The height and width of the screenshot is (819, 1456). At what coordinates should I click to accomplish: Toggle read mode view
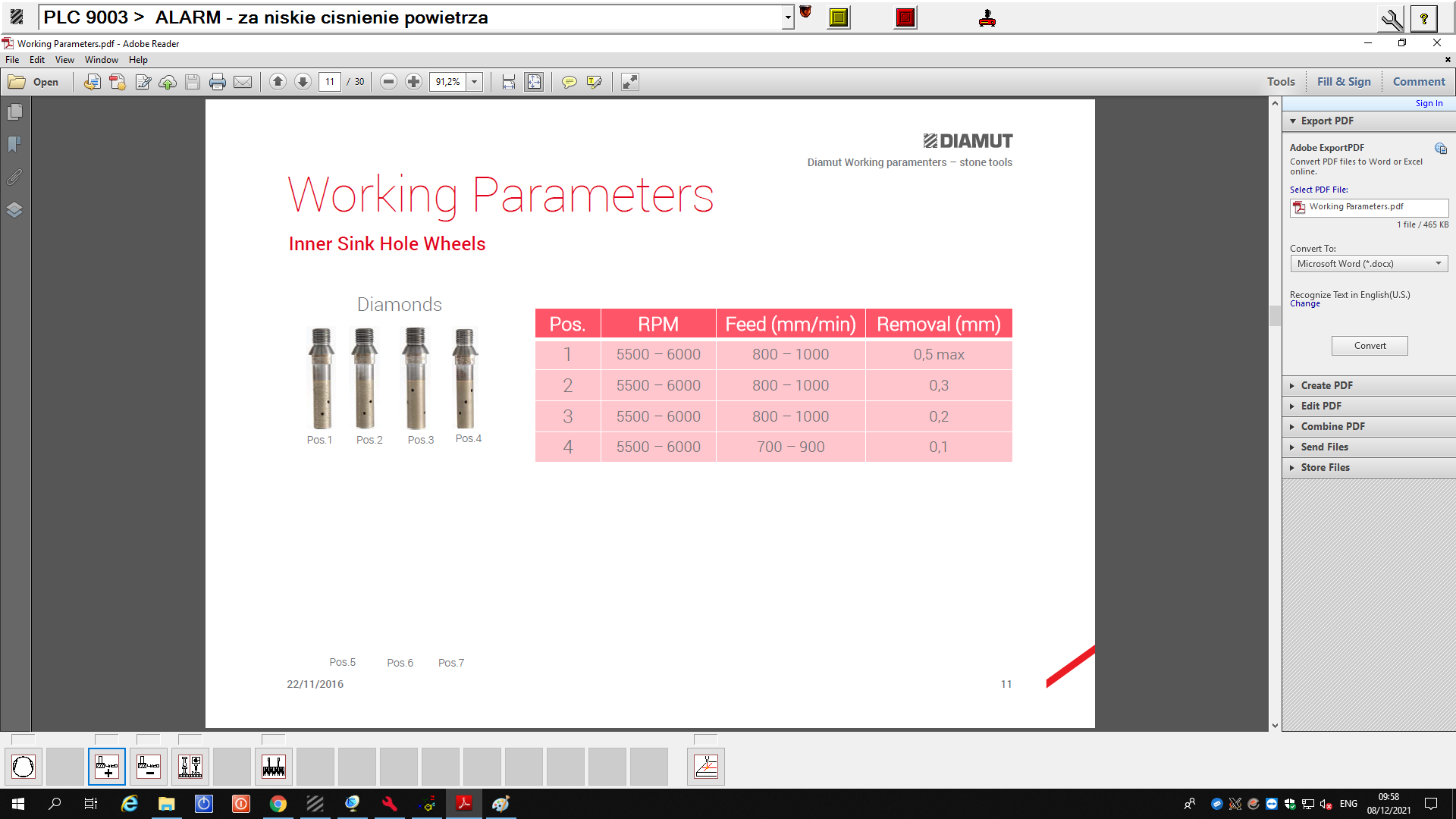coord(630,82)
